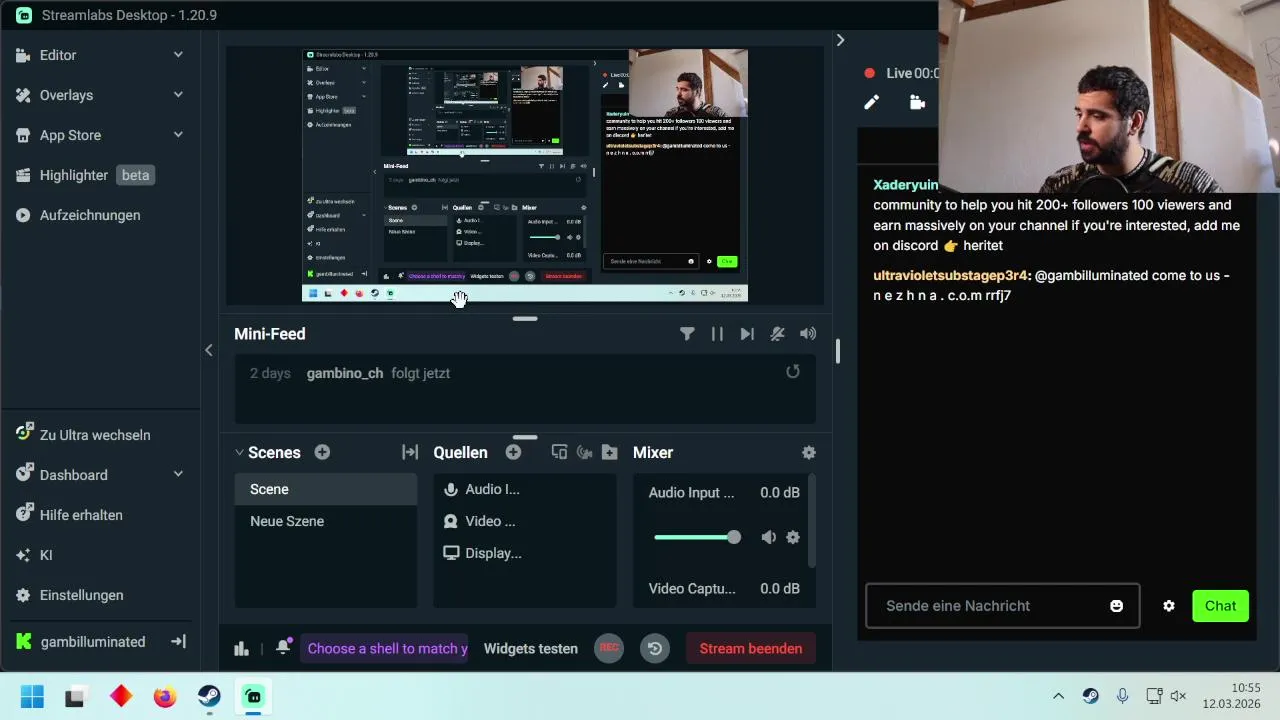This screenshot has height=720, width=1280.
Task: Collapse the Scenes dropdown arrow
Action: tap(239, 453)
